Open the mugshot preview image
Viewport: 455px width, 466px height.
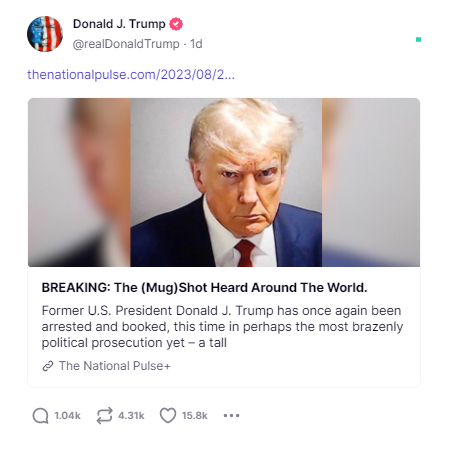226,182
